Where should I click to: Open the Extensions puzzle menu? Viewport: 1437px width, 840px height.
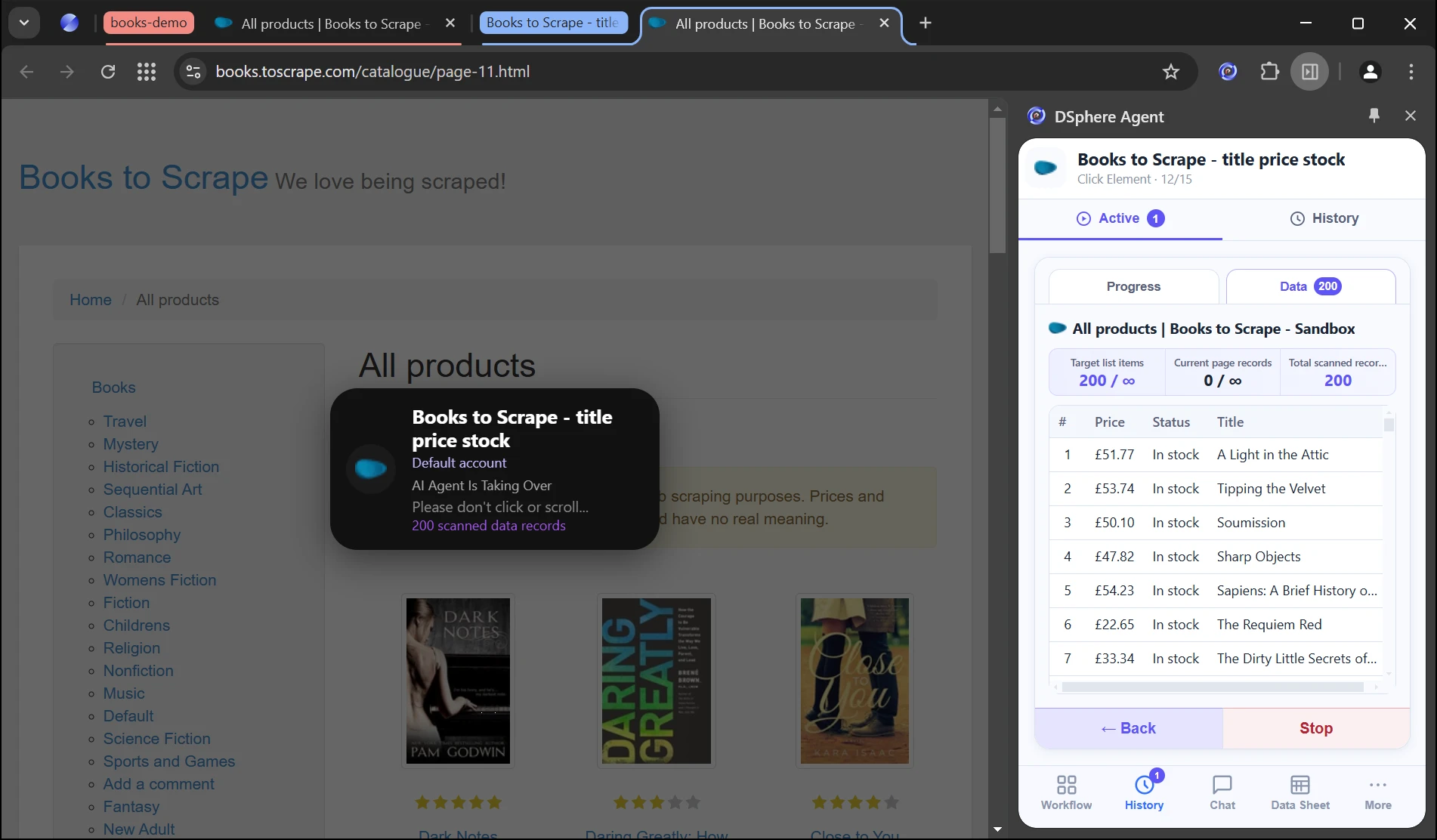coord(1270,72)
